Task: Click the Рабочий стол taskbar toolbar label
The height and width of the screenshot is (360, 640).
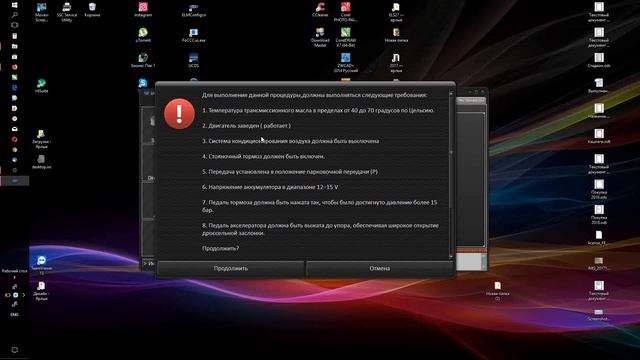Action: pyautogui.click(x=15, y=271)
